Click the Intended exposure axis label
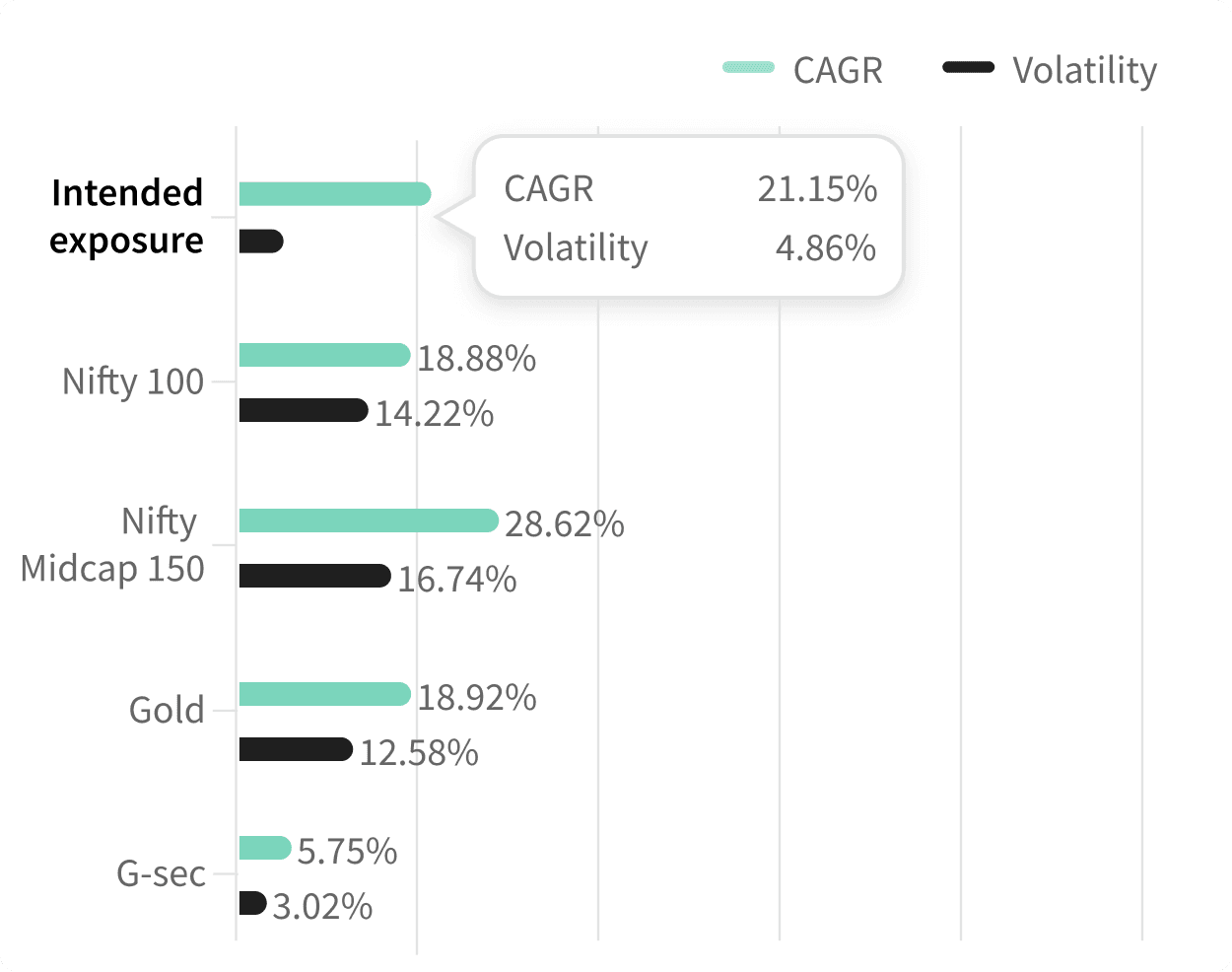Screen dimensions: 1232x972 click(126, 216)
